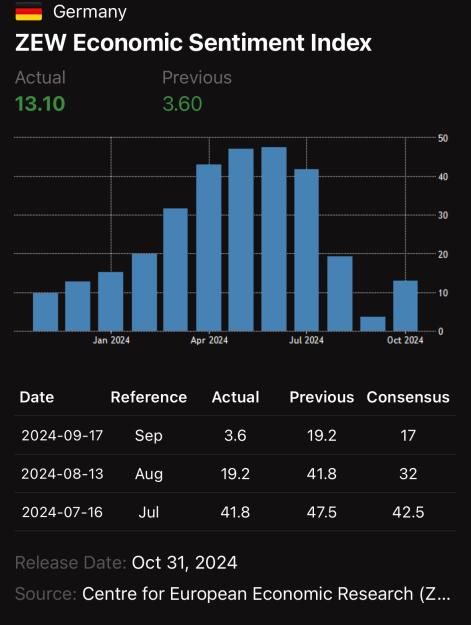The width and height of the screenshot is (471, 625).
Task: Tap the 'Jul' reference cell
Action: point(149,512)
